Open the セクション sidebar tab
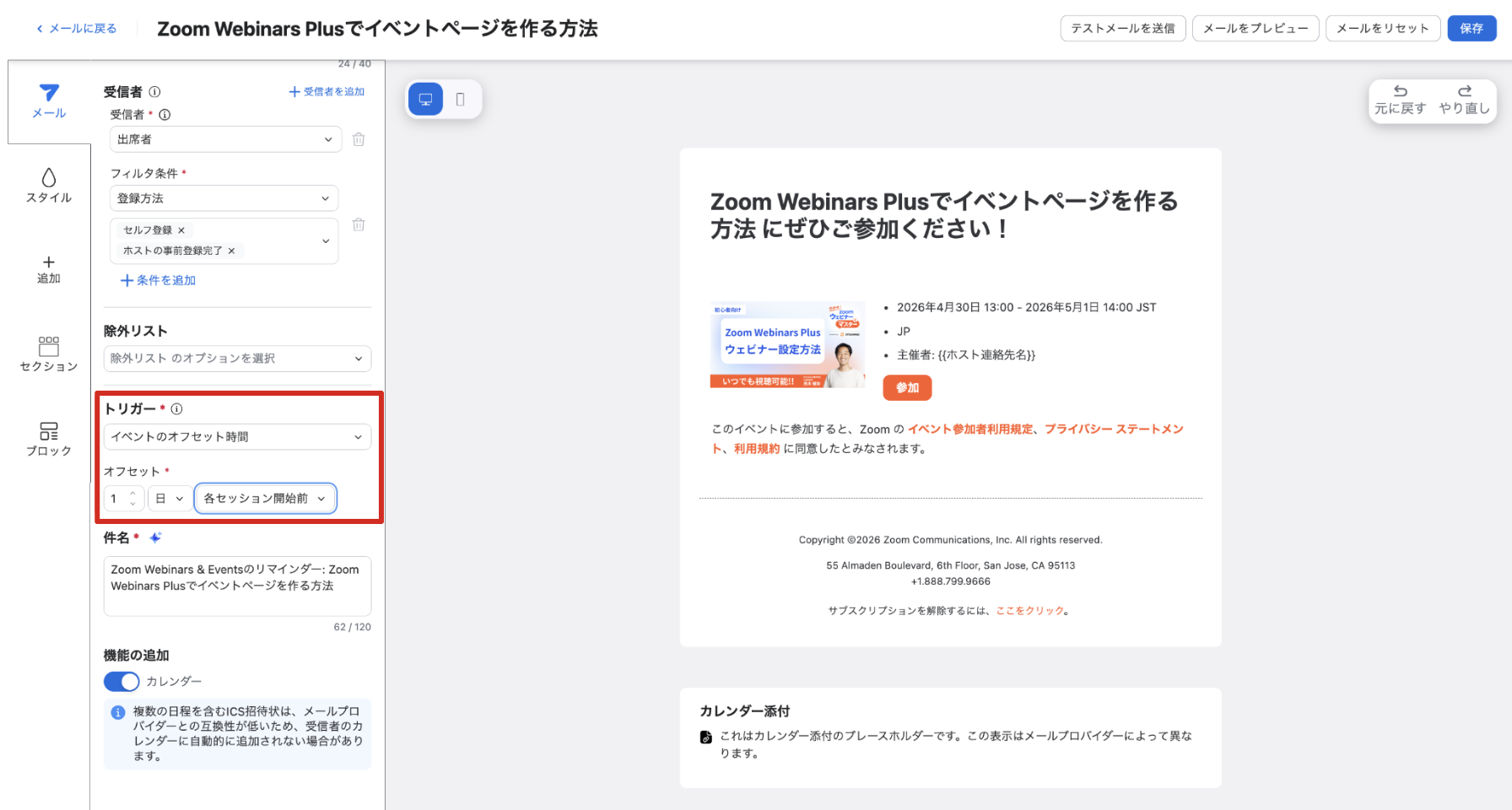Viewport: 1512px width, 810px height. point(49,354)
